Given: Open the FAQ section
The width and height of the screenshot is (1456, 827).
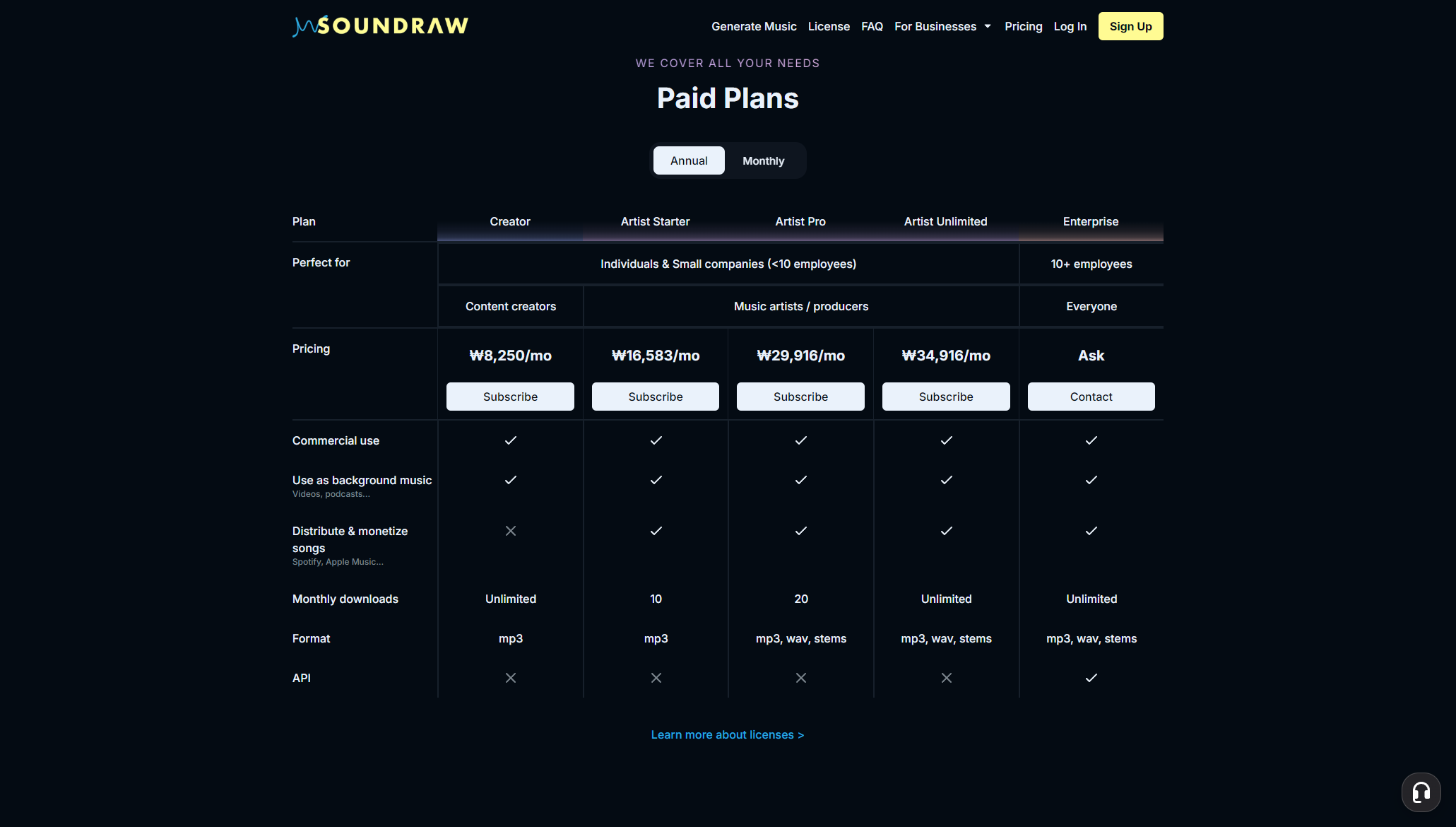Looking at the screenshot, I should tap(872, 26).
